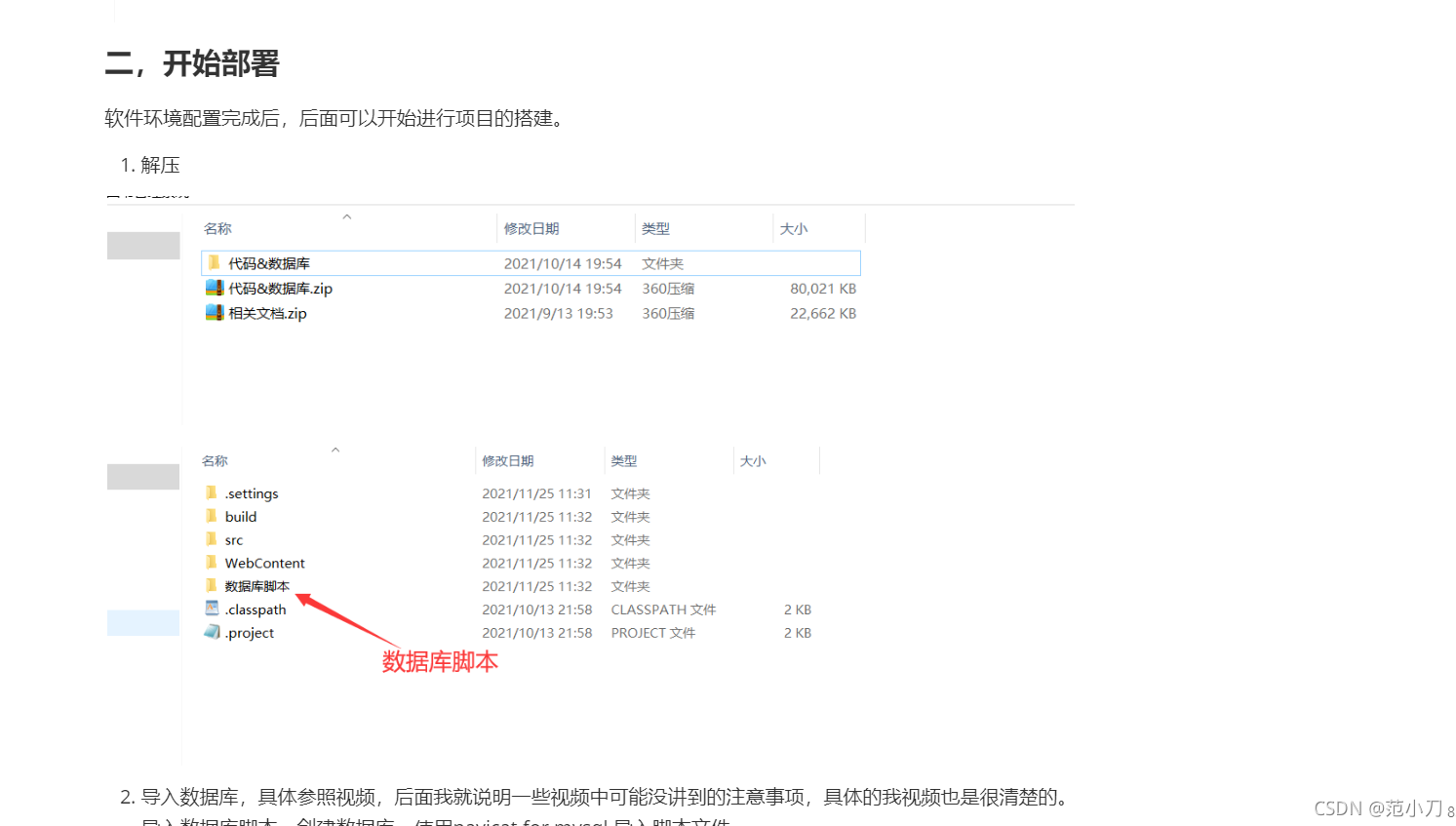The width and height of the screenshot is (1456, 826).
Task: Click the .classpath file icon
Action: click(x=212, y=608)
